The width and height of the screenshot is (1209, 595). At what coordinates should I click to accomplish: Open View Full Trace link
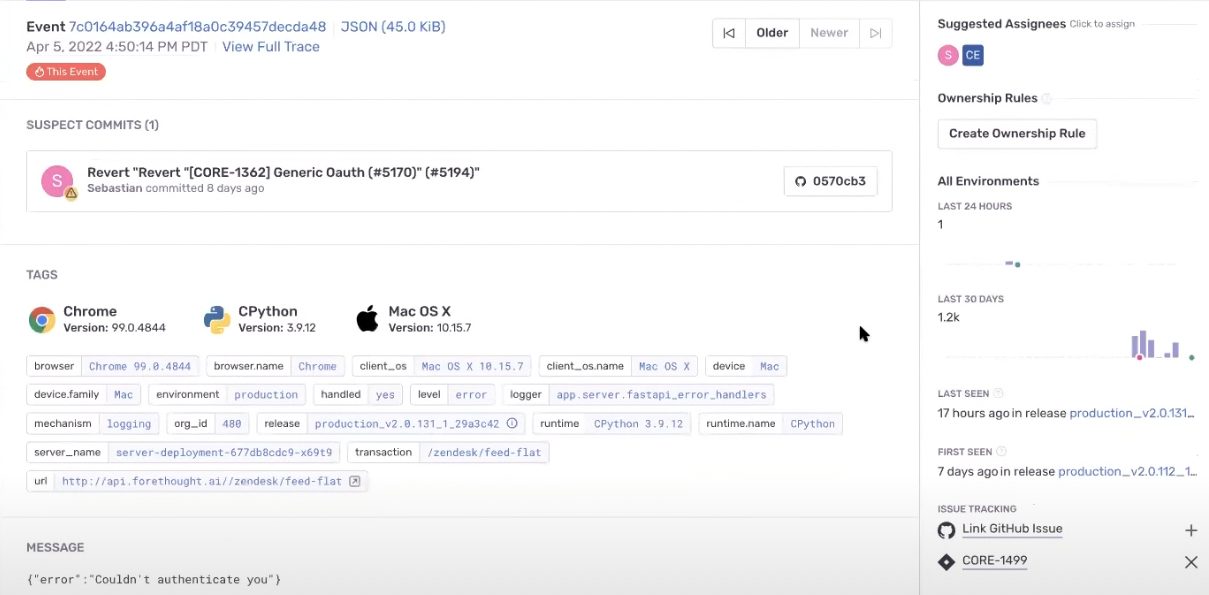(x=271, y=47)
